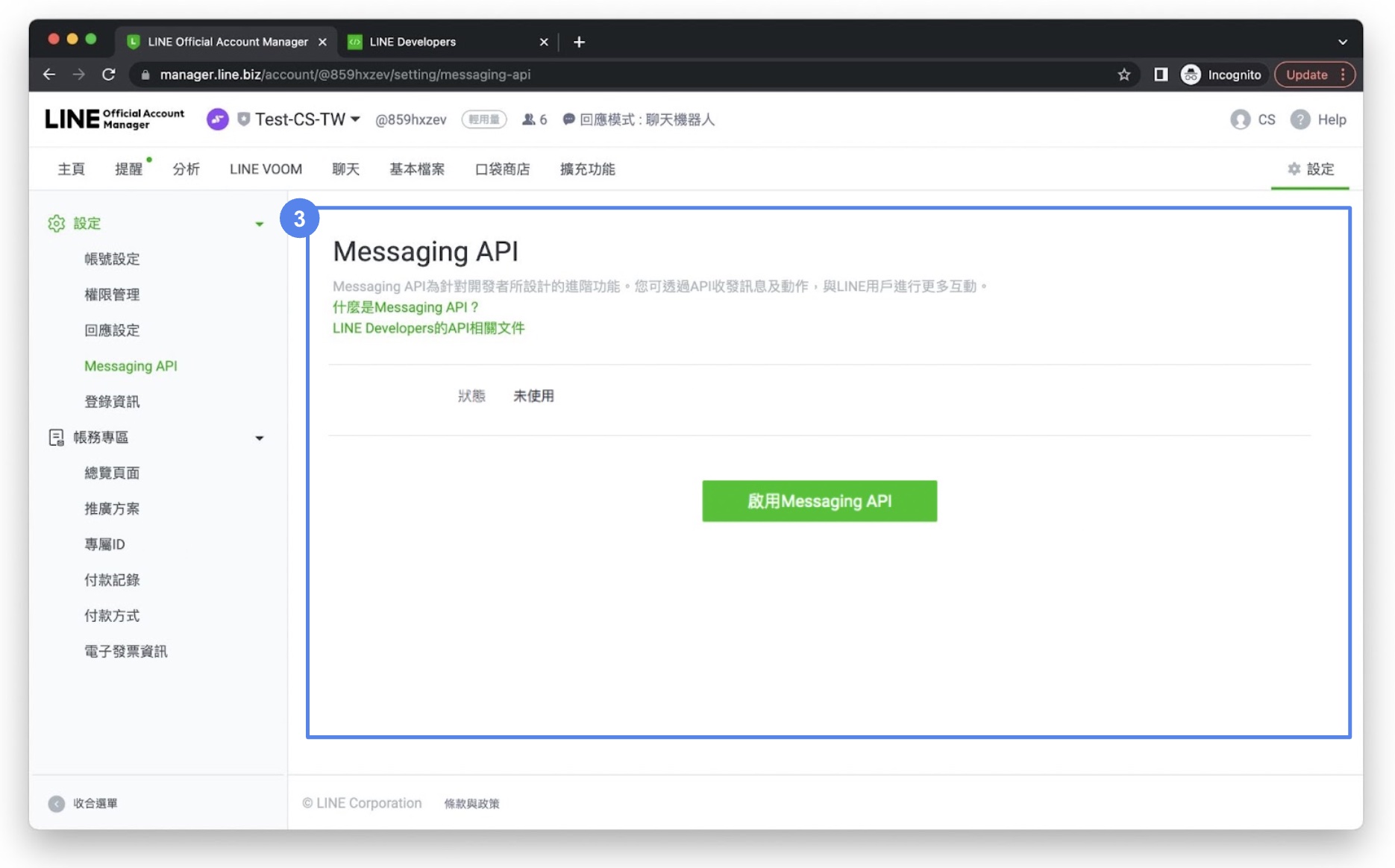Screen dimensions: 1395x868
Task: Open the side panel icon in Chrome toolbar
Action: [1161, 75]
